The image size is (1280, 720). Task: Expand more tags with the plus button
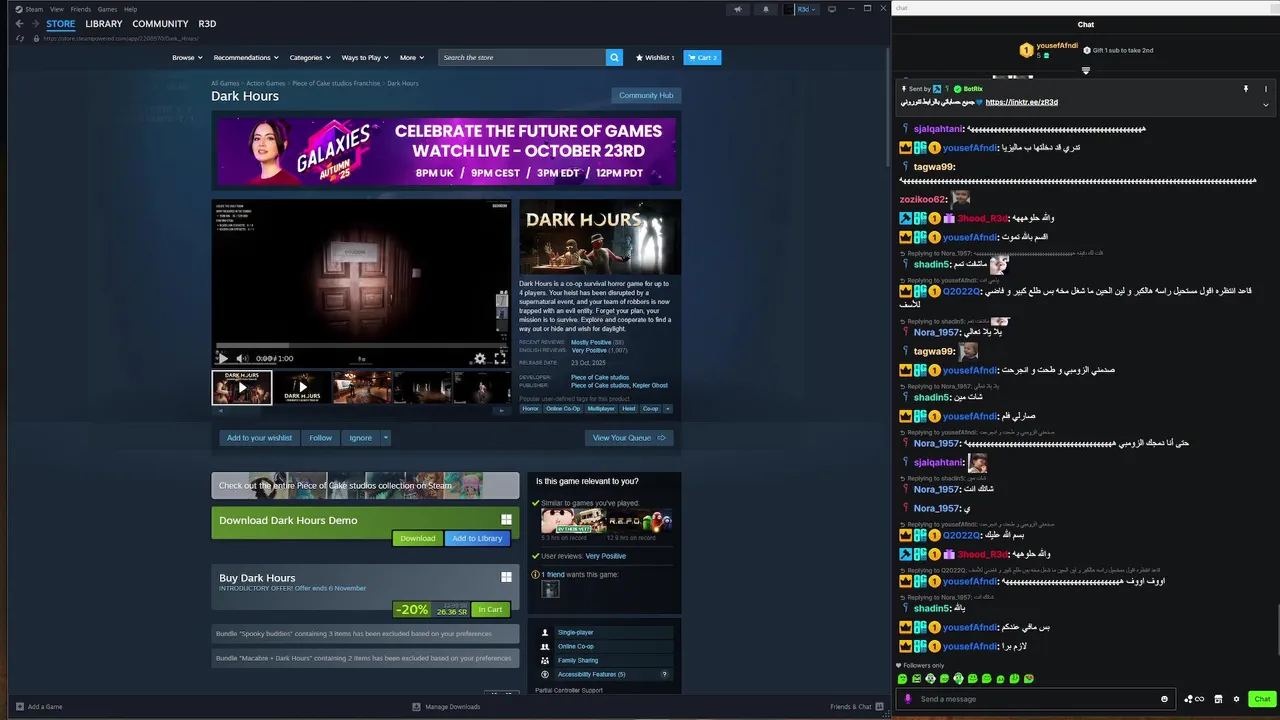pos(667,408)
